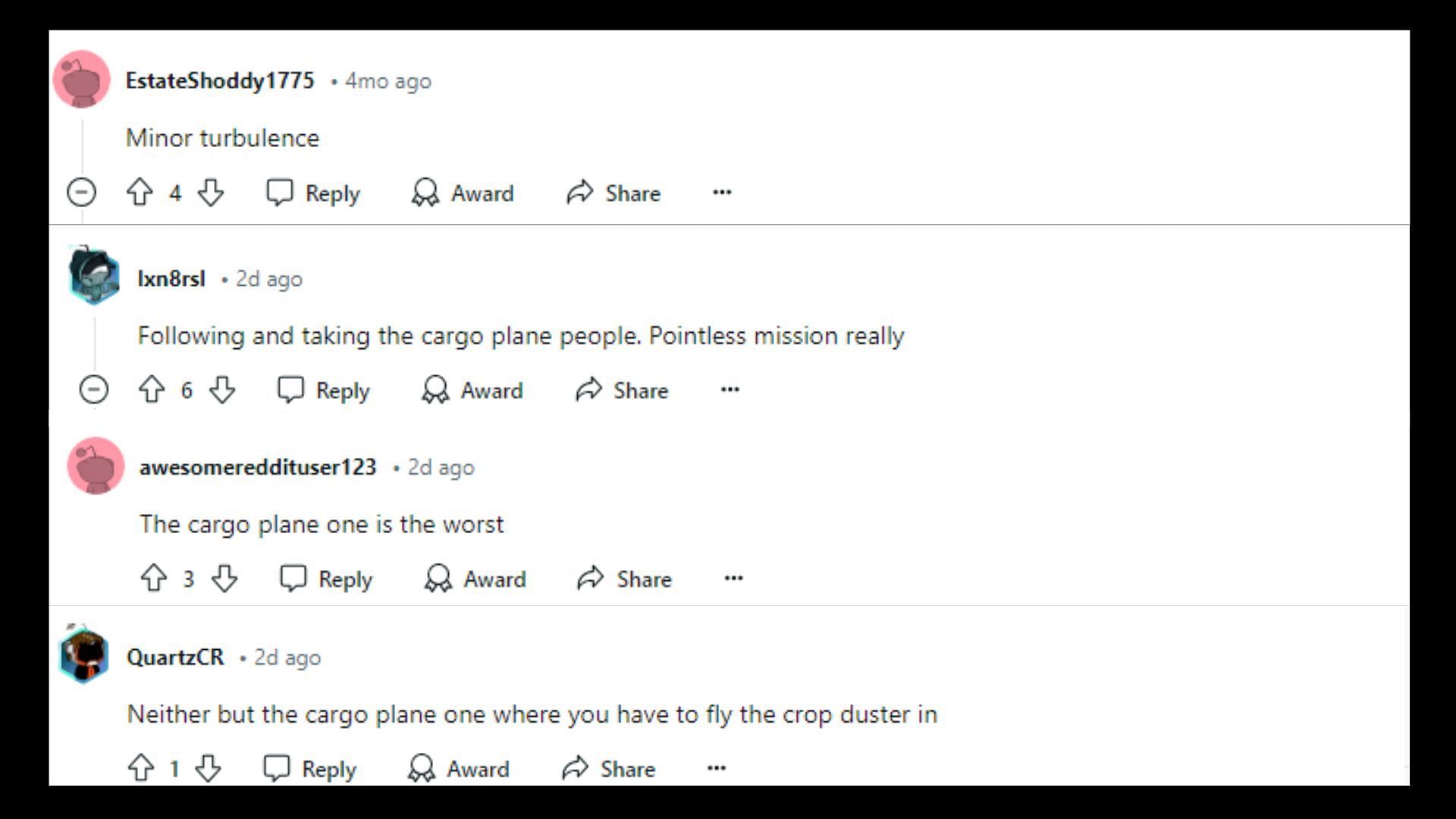Collapse EstateShoddy1775's comment thread
The height and width of the screenshot is (819, 1456).
tap(81, 193)
